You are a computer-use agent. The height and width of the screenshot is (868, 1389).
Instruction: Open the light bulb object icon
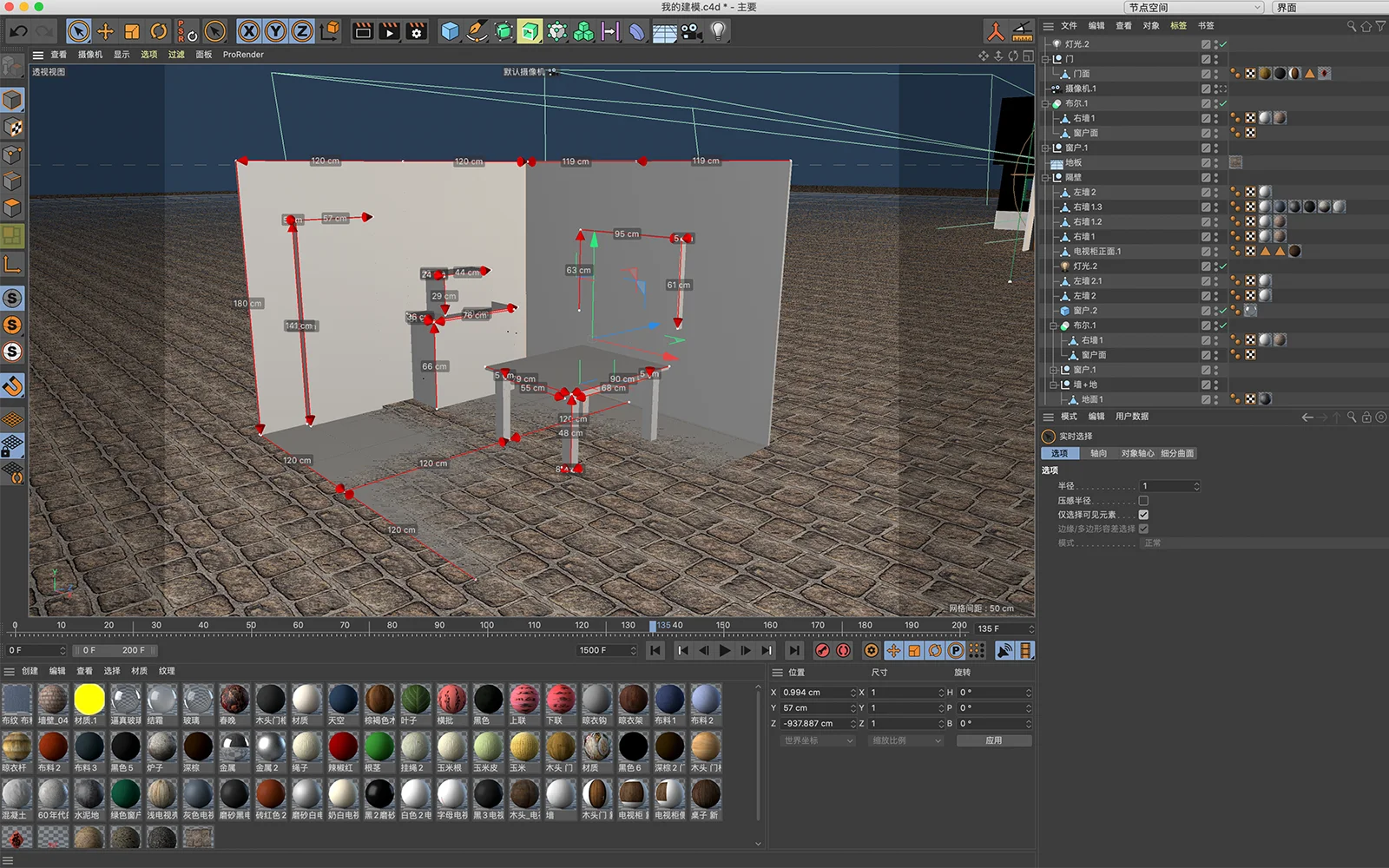click(718, 32)
